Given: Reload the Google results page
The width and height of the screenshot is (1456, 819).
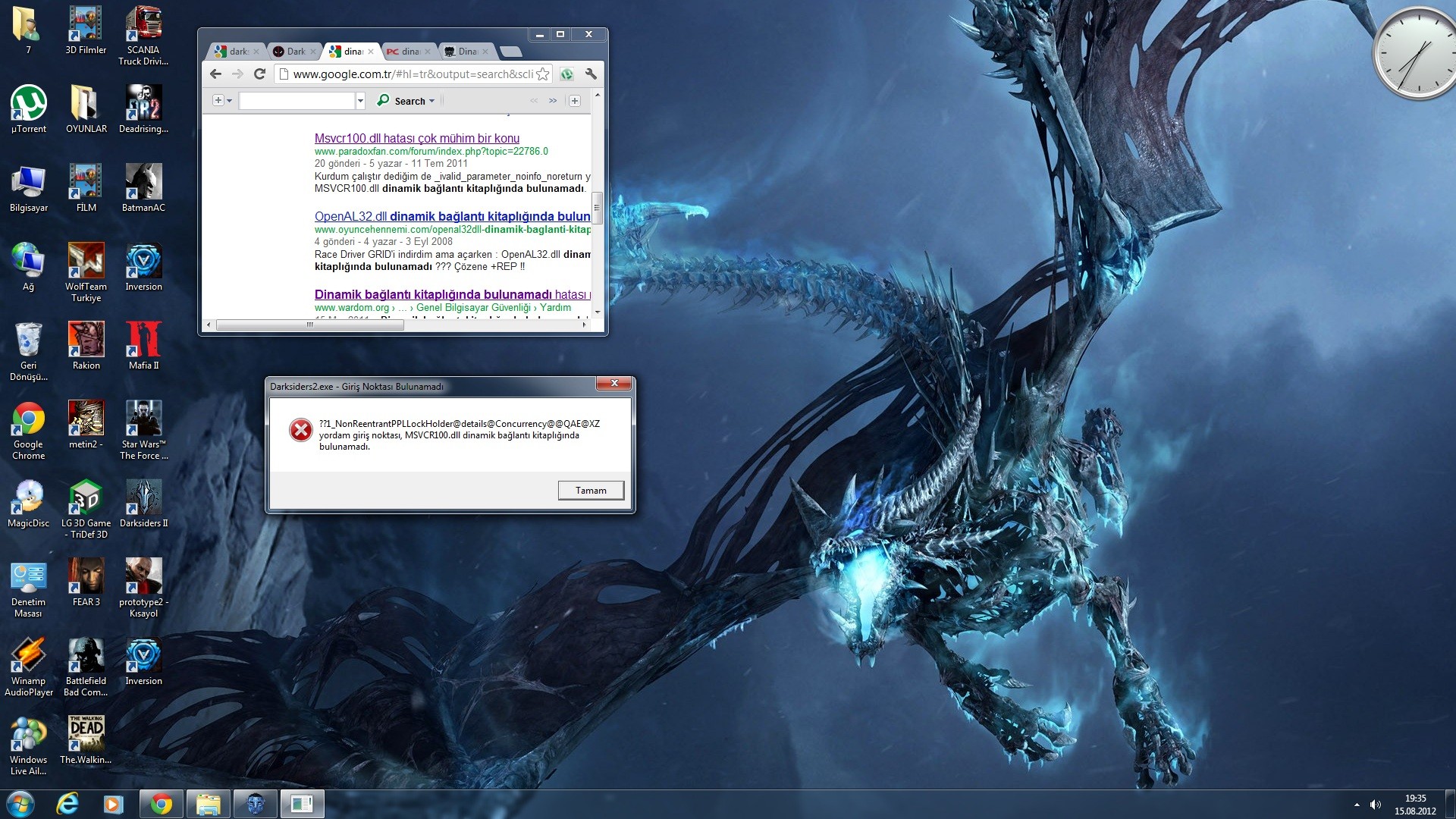Looking at the screenshot, I should (x=259, y=74).
